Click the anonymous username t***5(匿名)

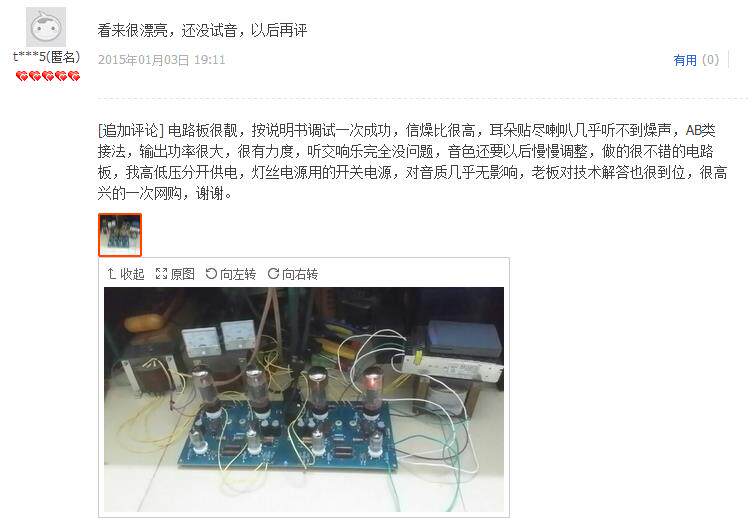(x=47, y=57)
